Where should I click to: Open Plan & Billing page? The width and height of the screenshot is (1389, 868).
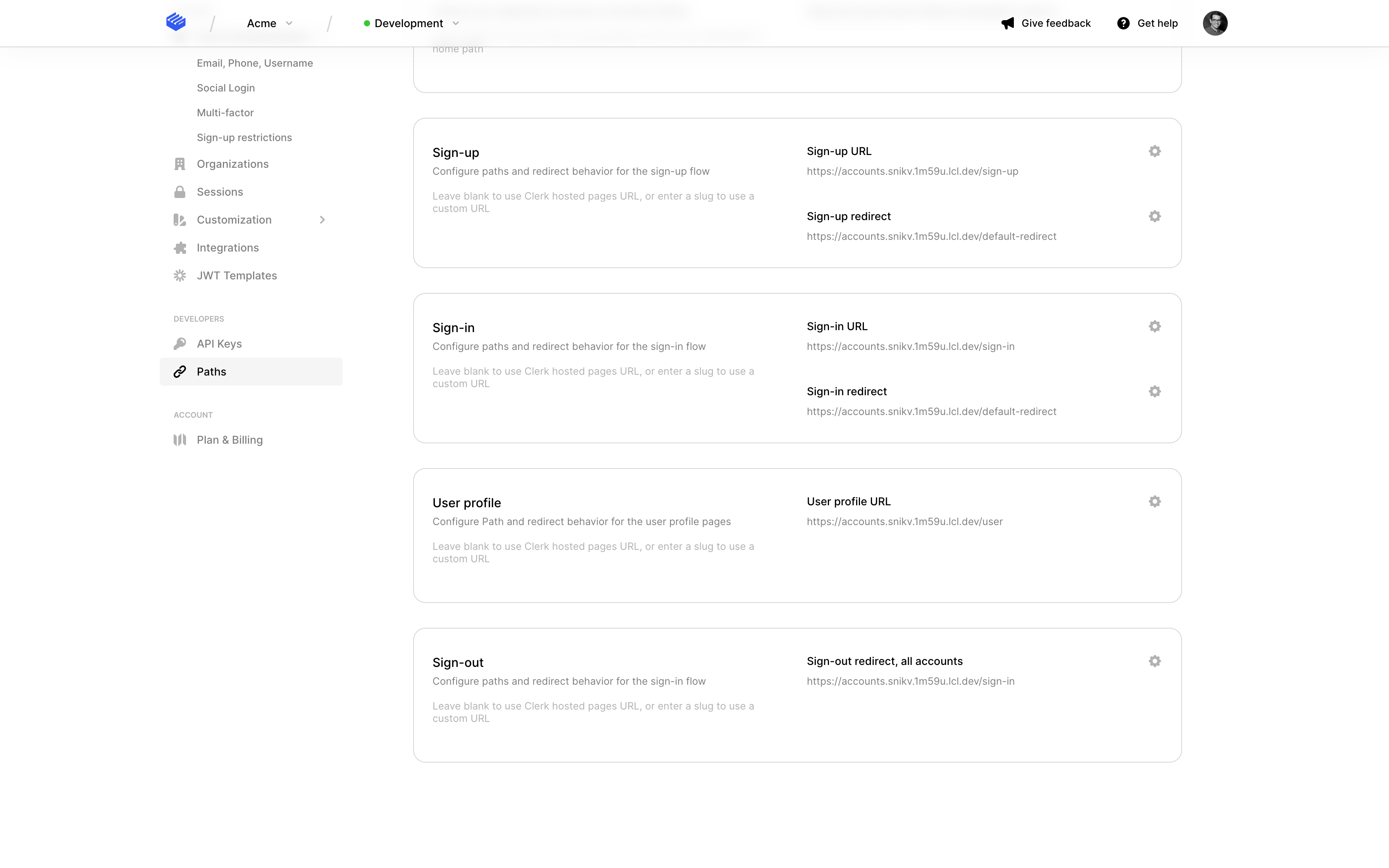229,440
